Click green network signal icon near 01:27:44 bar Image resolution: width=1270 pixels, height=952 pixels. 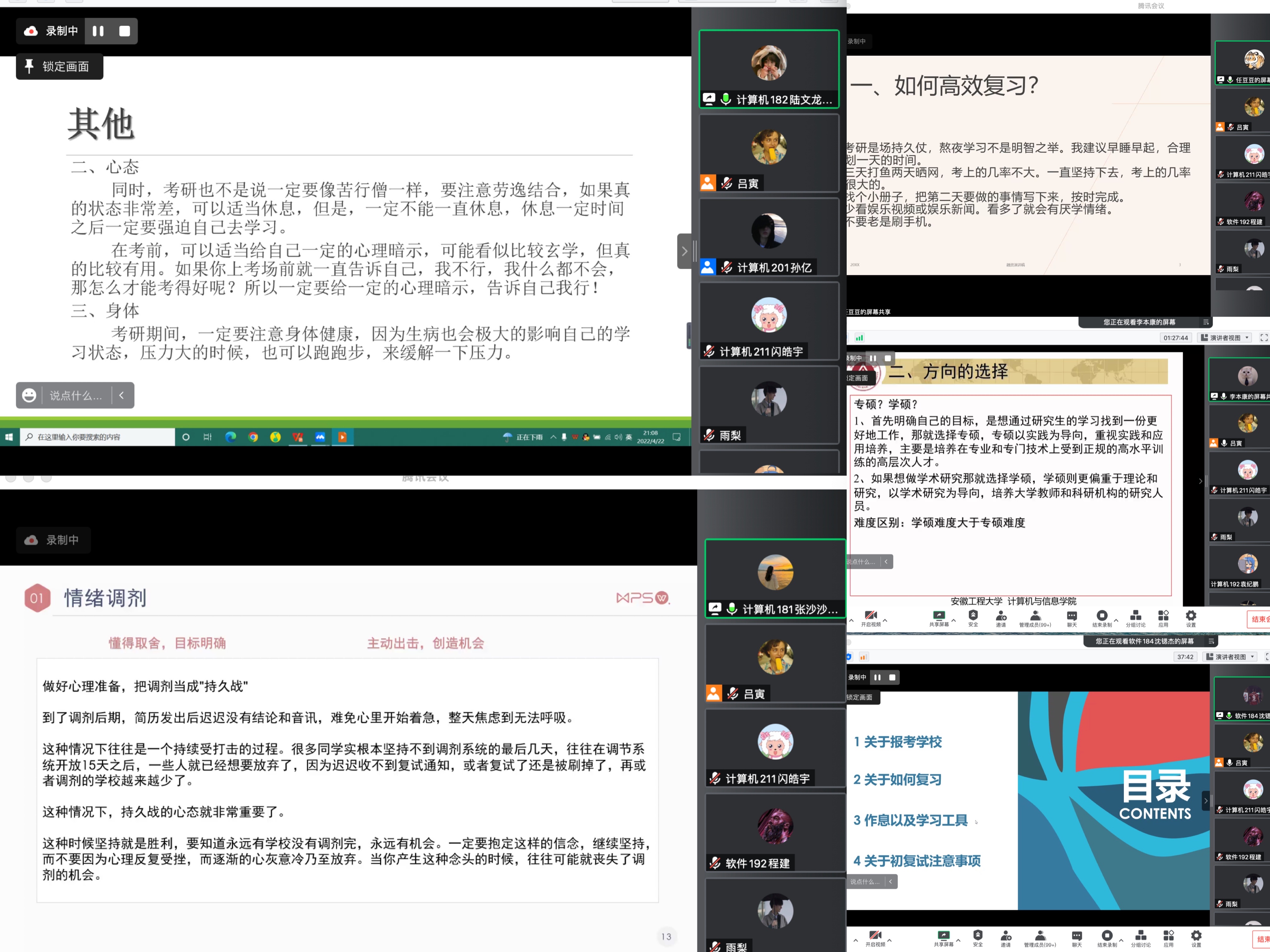(860, 338)
